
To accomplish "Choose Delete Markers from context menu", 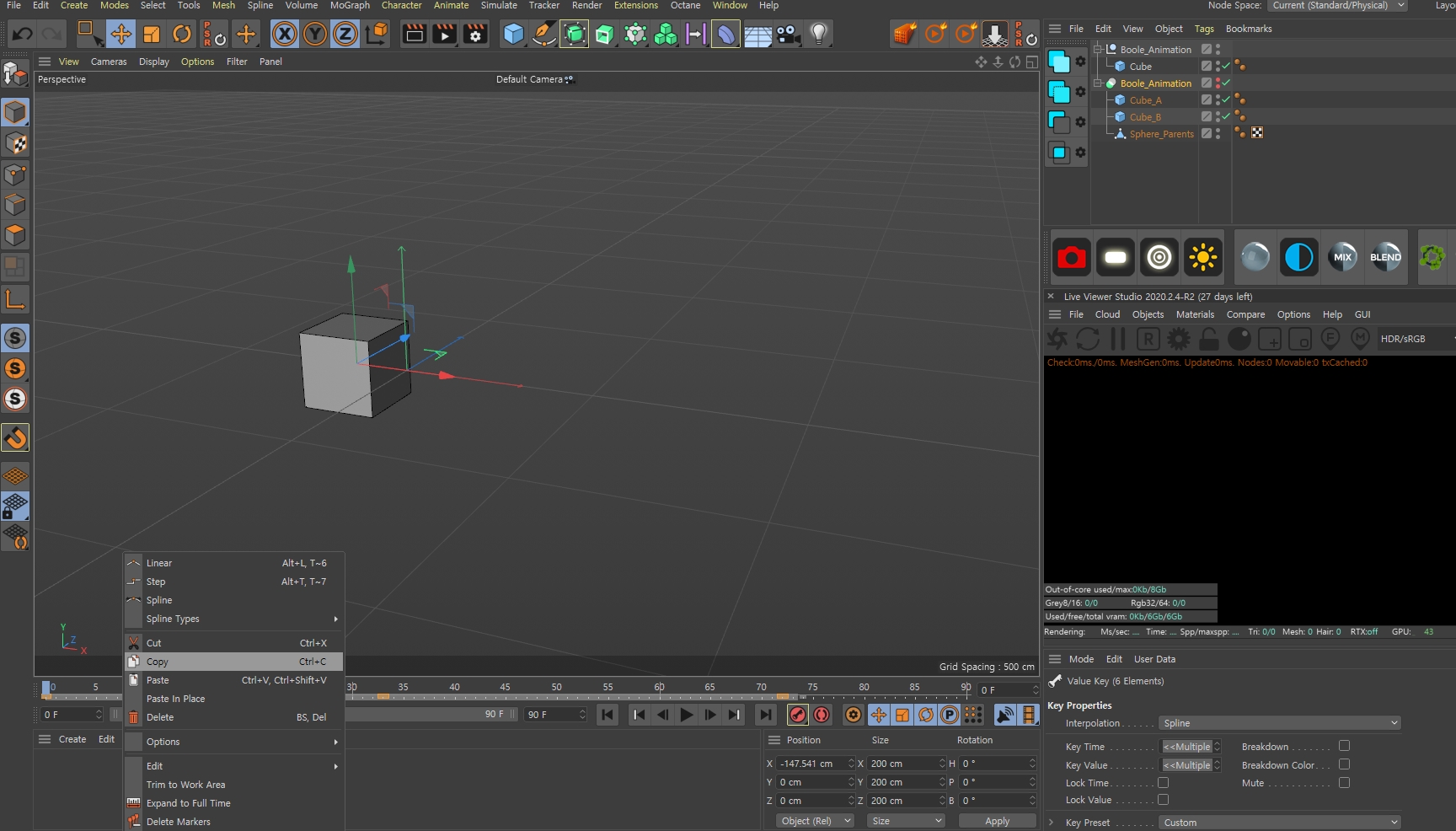I will coord(233,822).
